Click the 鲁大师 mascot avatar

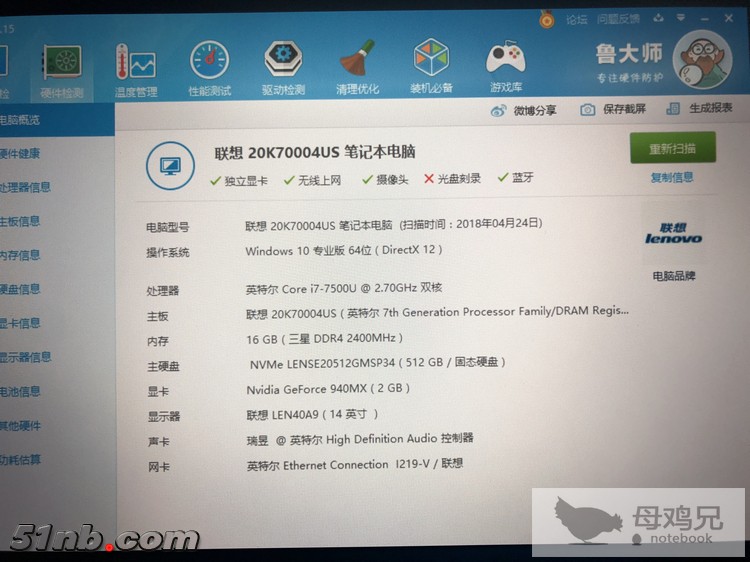tap(702, 59)
